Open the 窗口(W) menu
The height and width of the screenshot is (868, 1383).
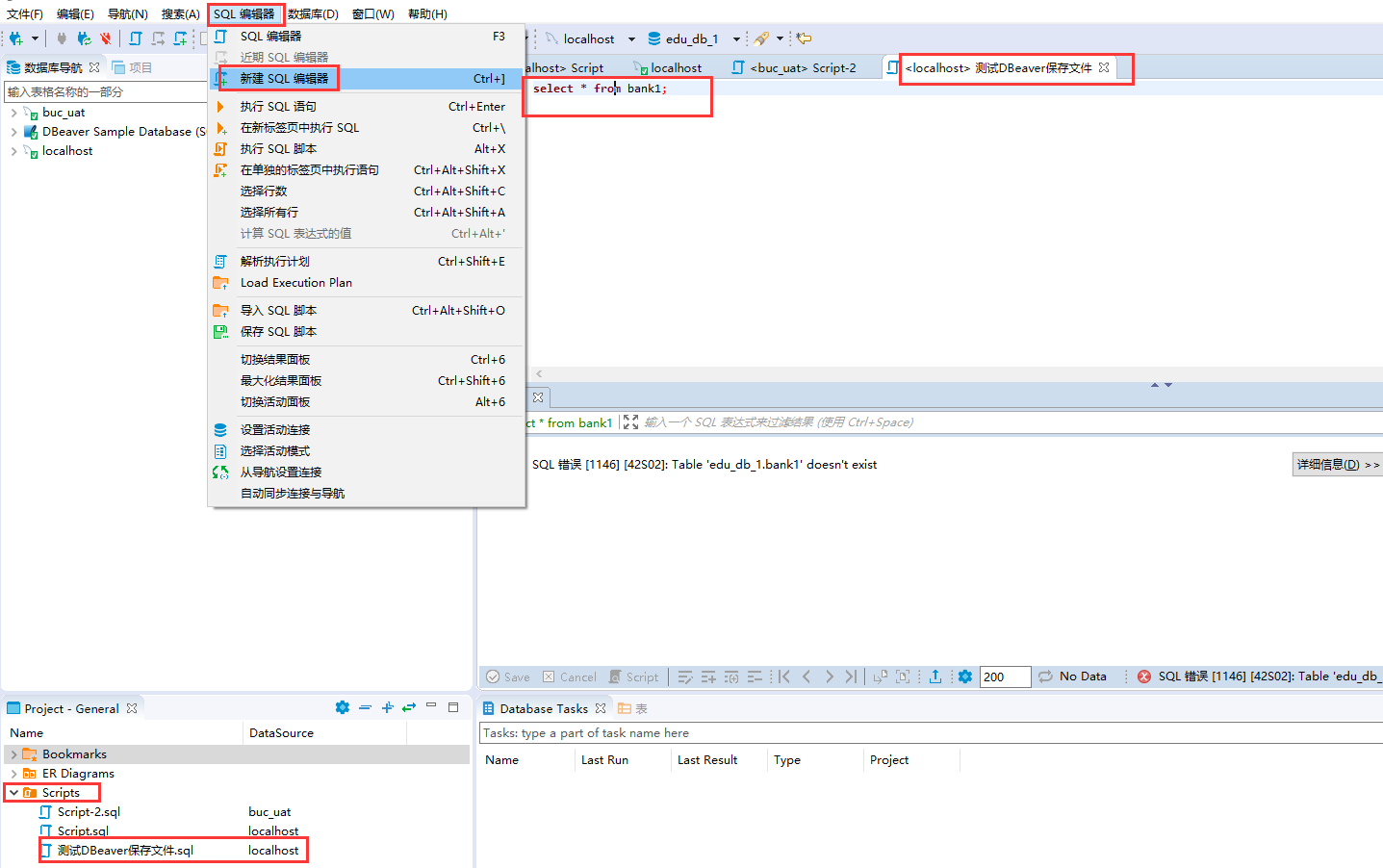click(x=373, y=13)
